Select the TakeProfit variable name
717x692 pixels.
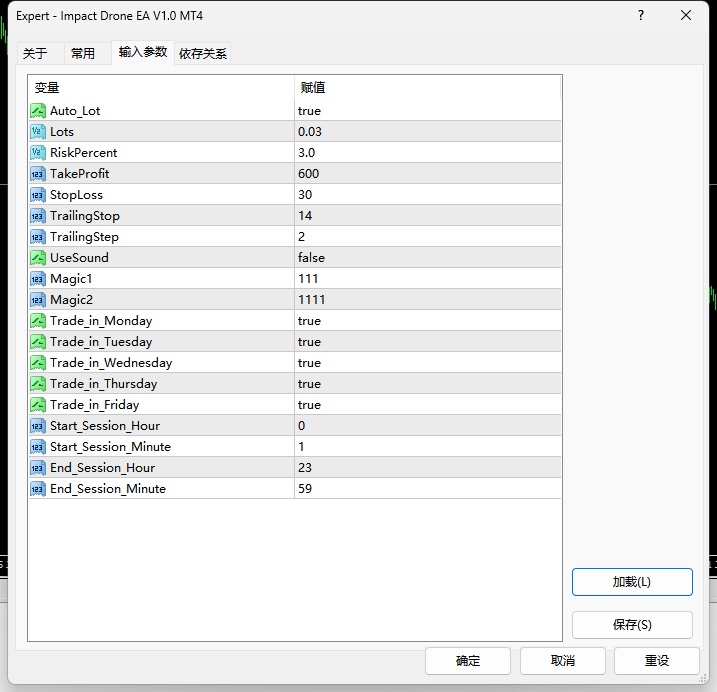[80, 174]
